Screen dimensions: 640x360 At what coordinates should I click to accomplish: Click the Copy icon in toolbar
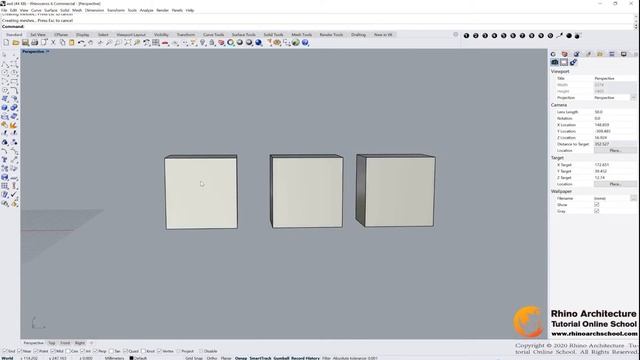[62, 42]
